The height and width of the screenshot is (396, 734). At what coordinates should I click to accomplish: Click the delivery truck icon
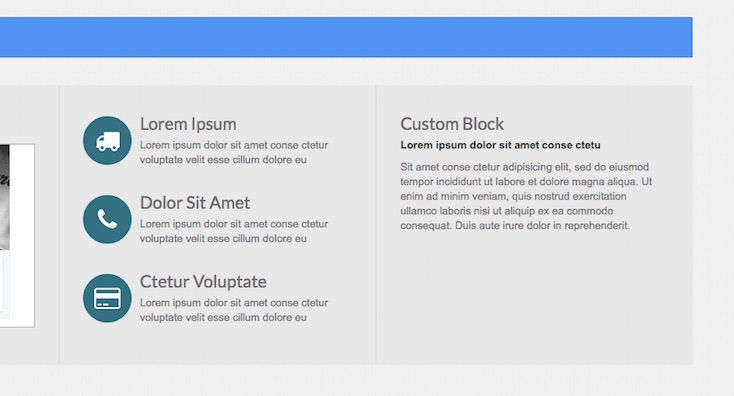[107, 140]
